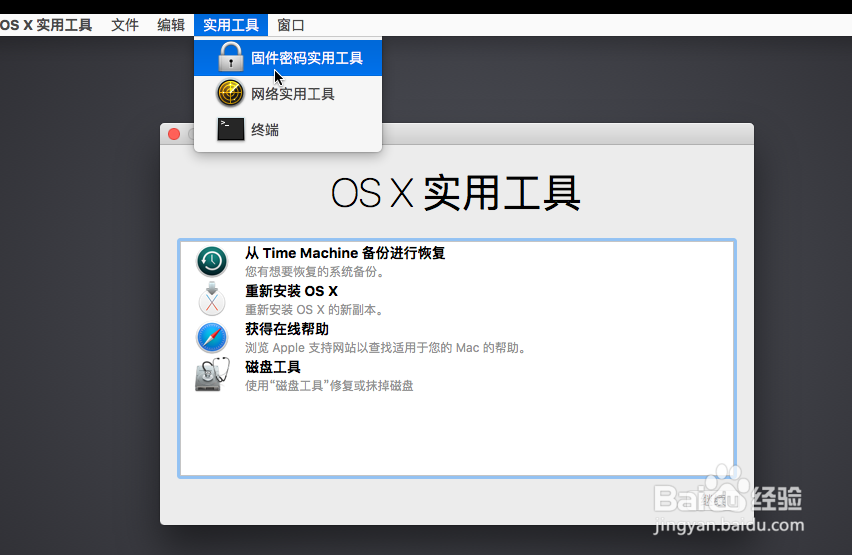Select 从 Time Machine 备份进行恢复
852x555 pixels.
[345, 253]
